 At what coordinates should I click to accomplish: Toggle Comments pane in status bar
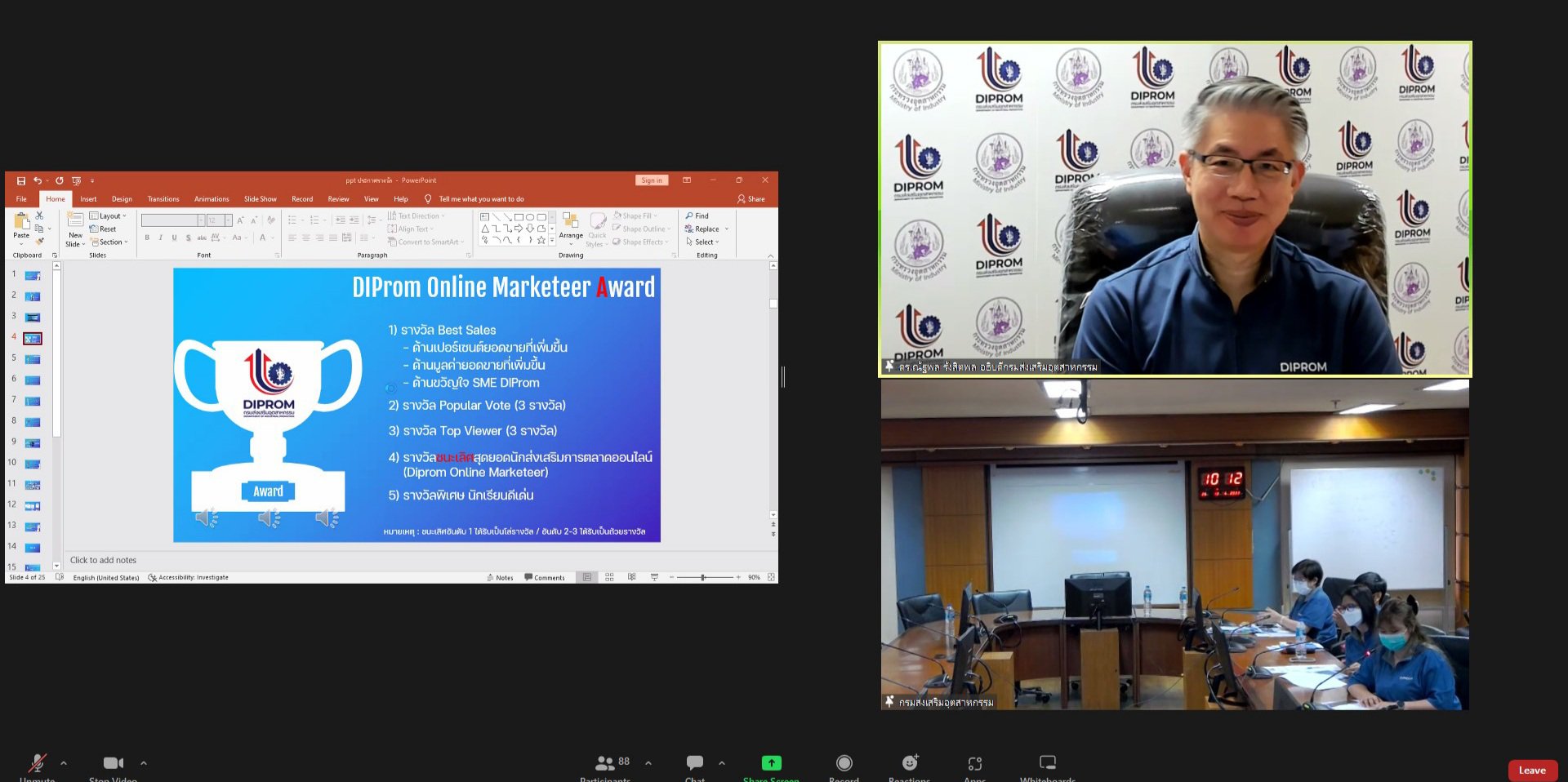click(545, 577)
